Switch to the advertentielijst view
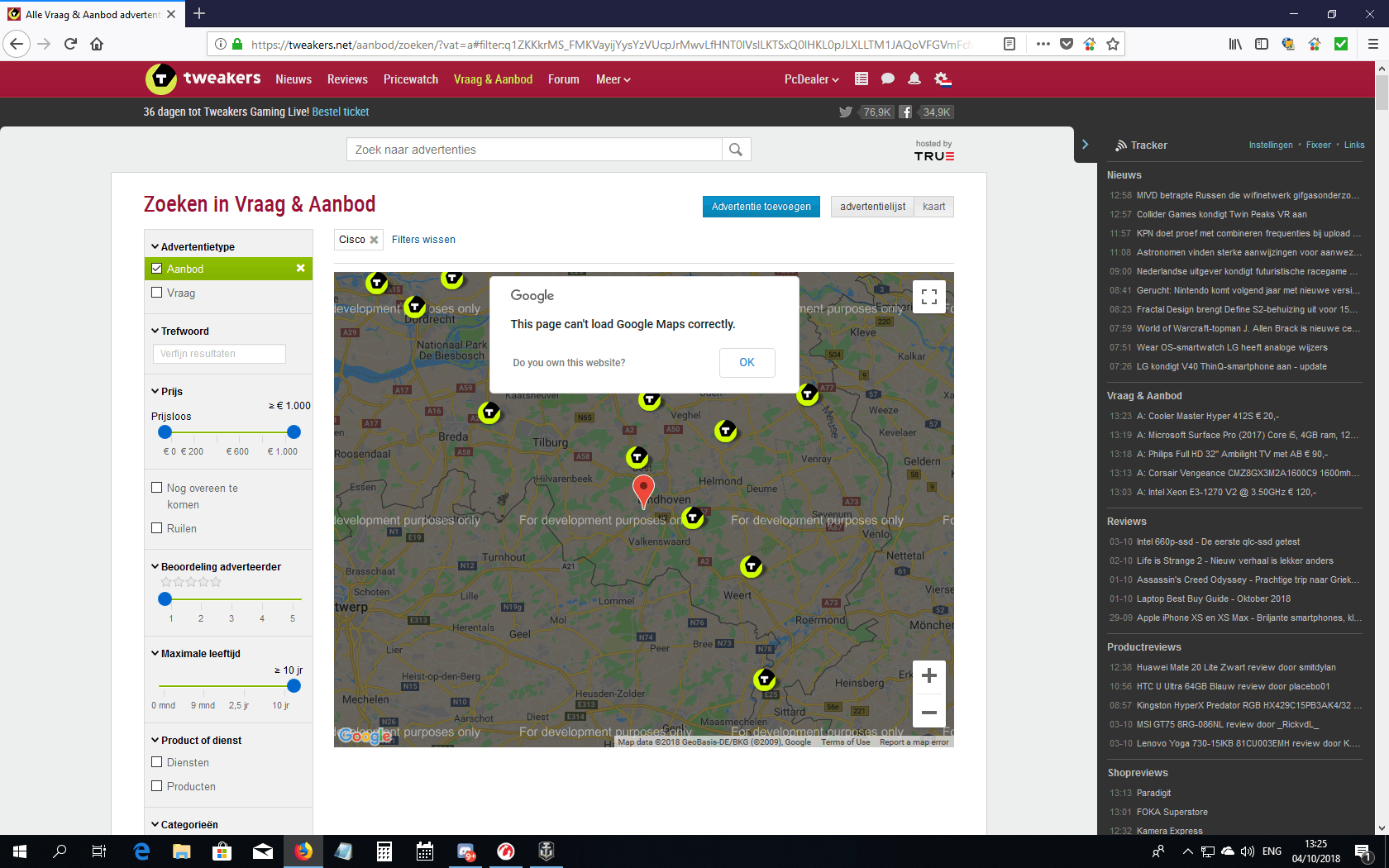 [x=872, y=207]
